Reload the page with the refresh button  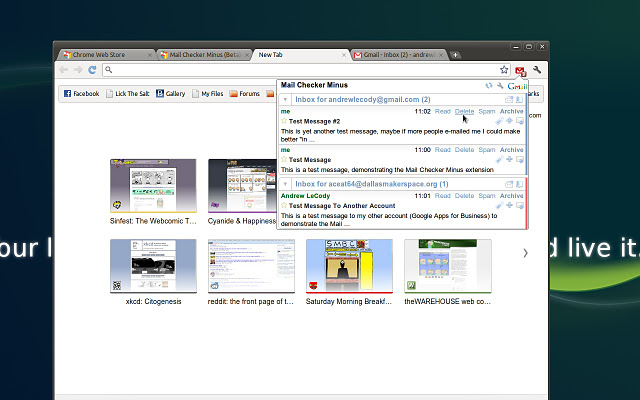pos(92,70)
